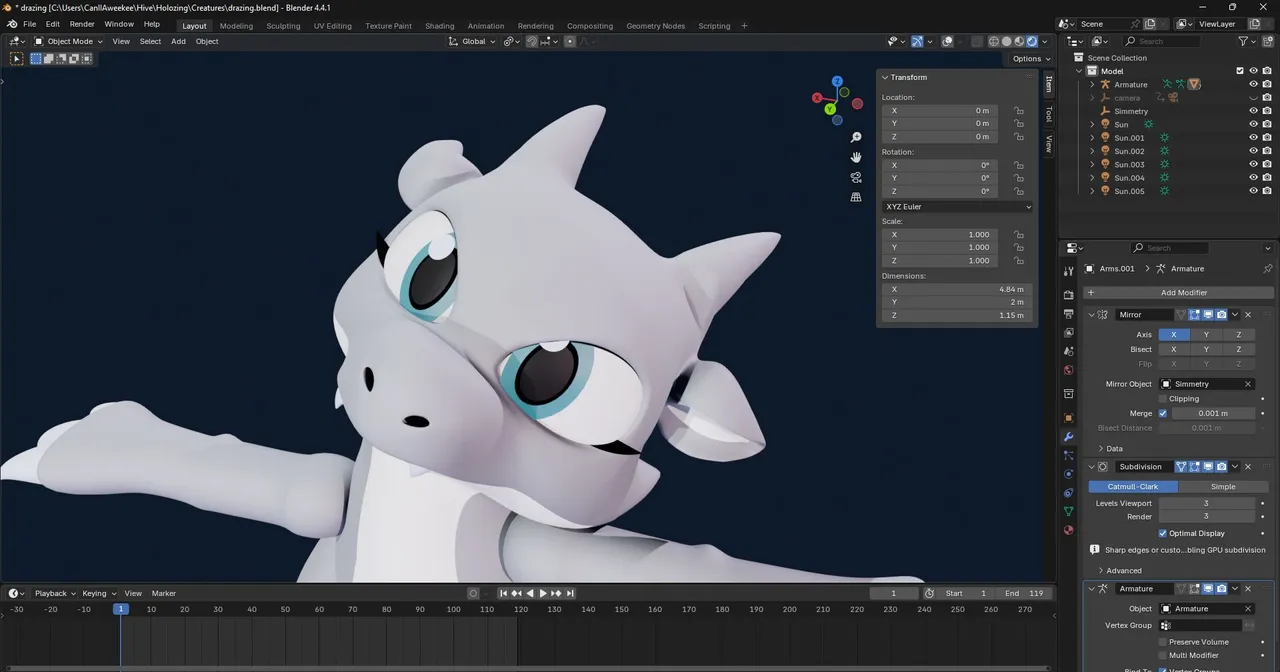1280x672 pixels.
Task: Open Output properties tab icon
Action: click(1068, 314)
